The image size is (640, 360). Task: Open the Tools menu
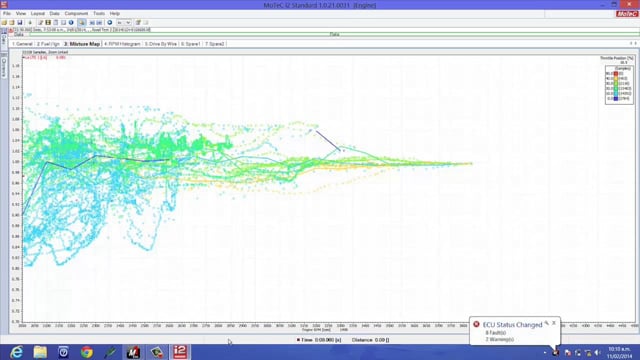(x=99, y=13)
